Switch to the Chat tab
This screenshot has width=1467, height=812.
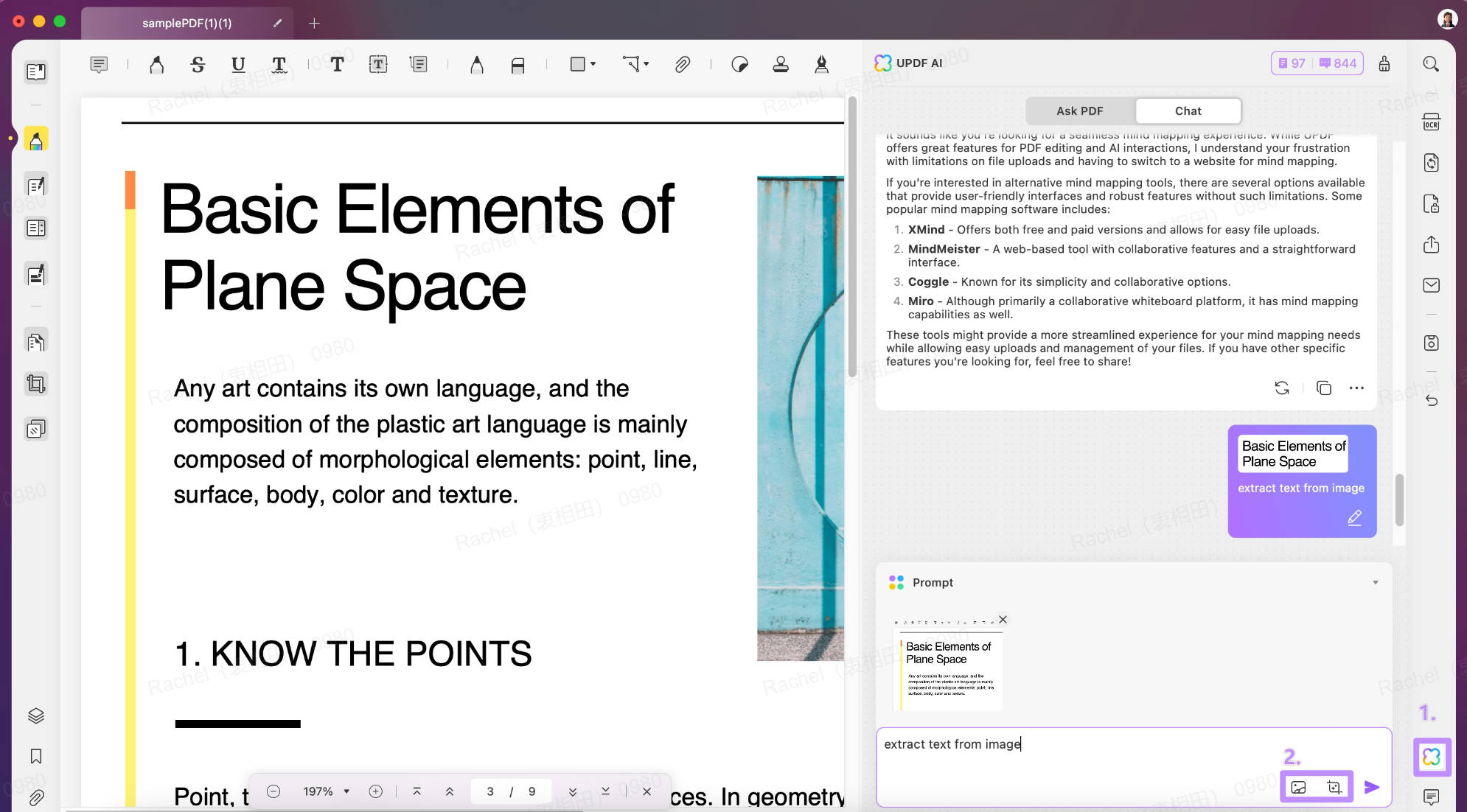[1188, 111]
